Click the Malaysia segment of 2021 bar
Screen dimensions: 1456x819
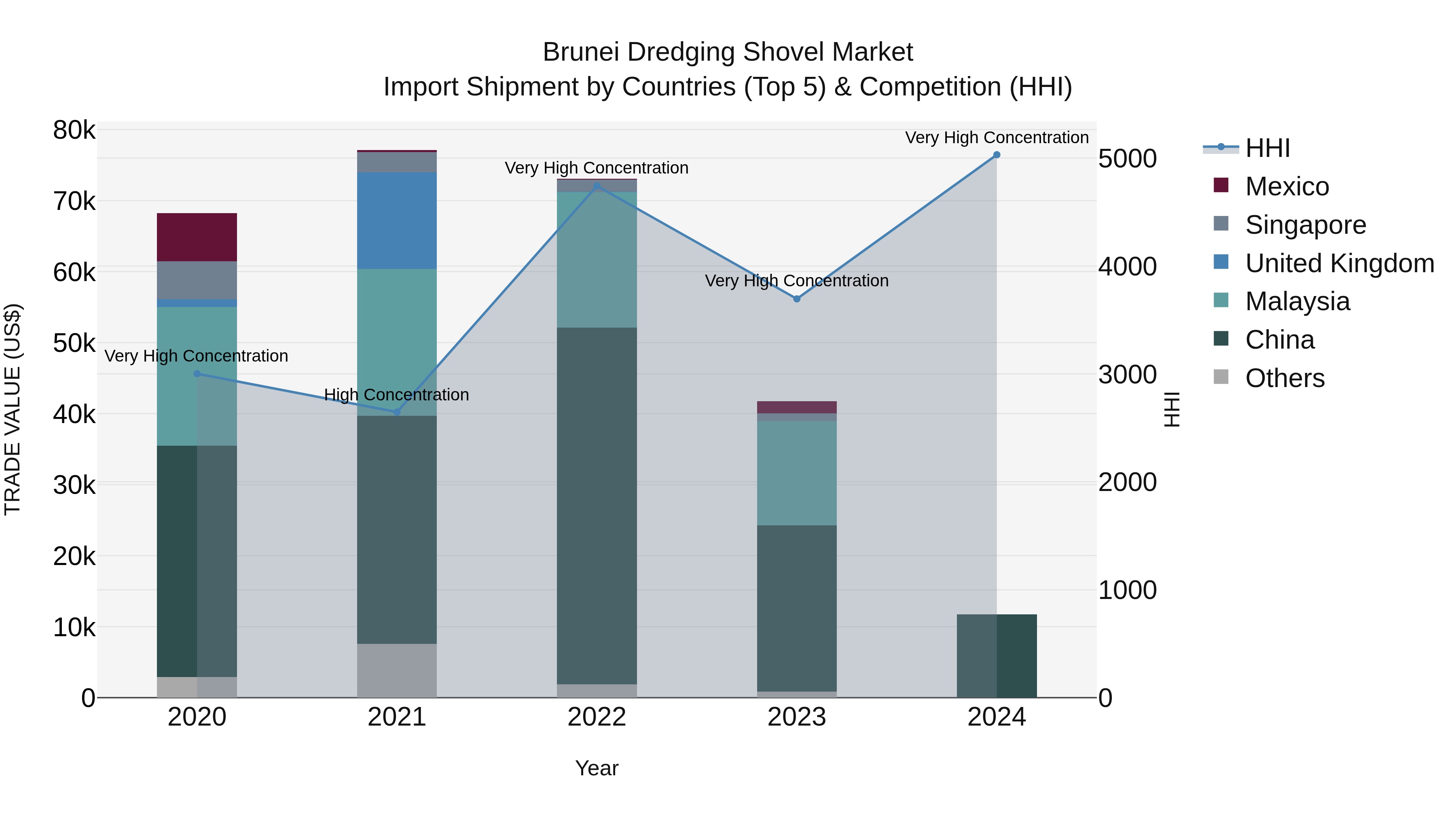click(397, 343)
